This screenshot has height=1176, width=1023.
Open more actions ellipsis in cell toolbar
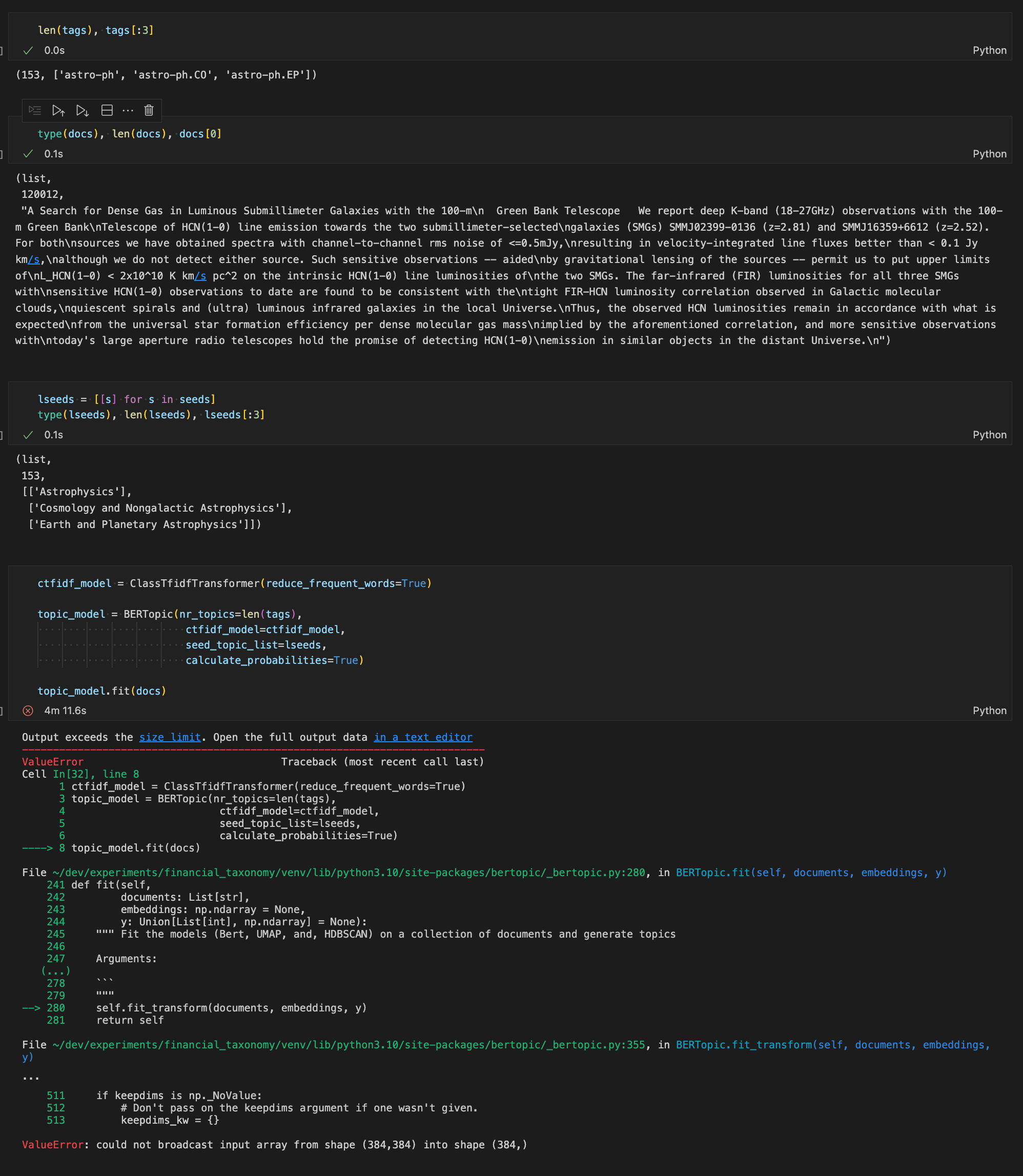(128, 110)
